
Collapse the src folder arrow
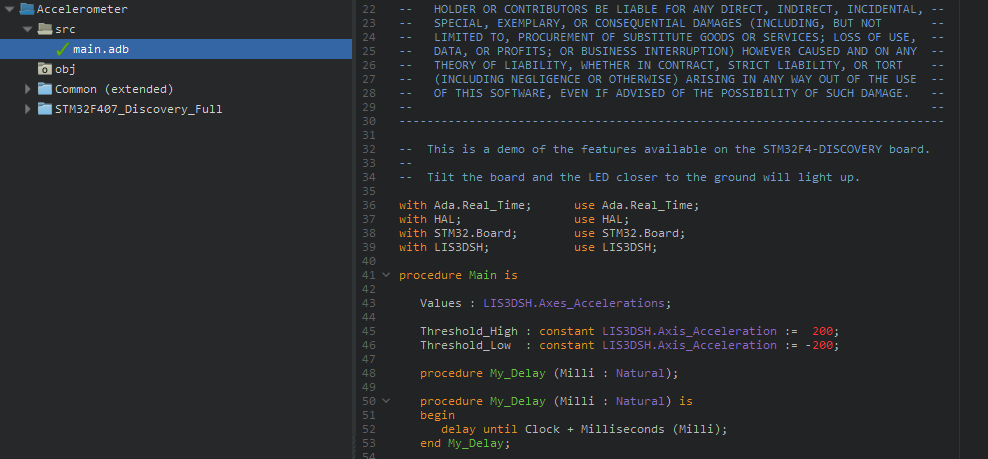(28, 29)
